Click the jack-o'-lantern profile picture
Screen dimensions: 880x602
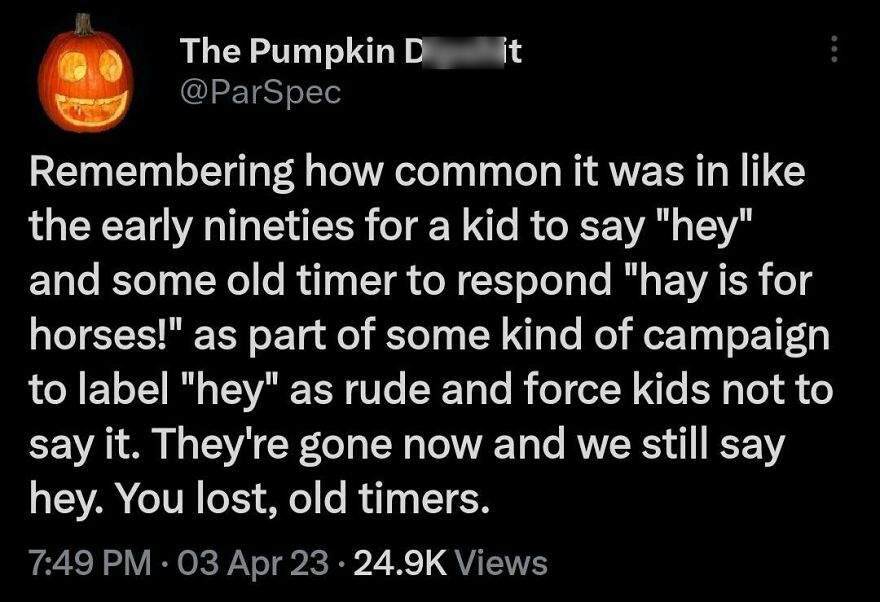coord(87,75)
